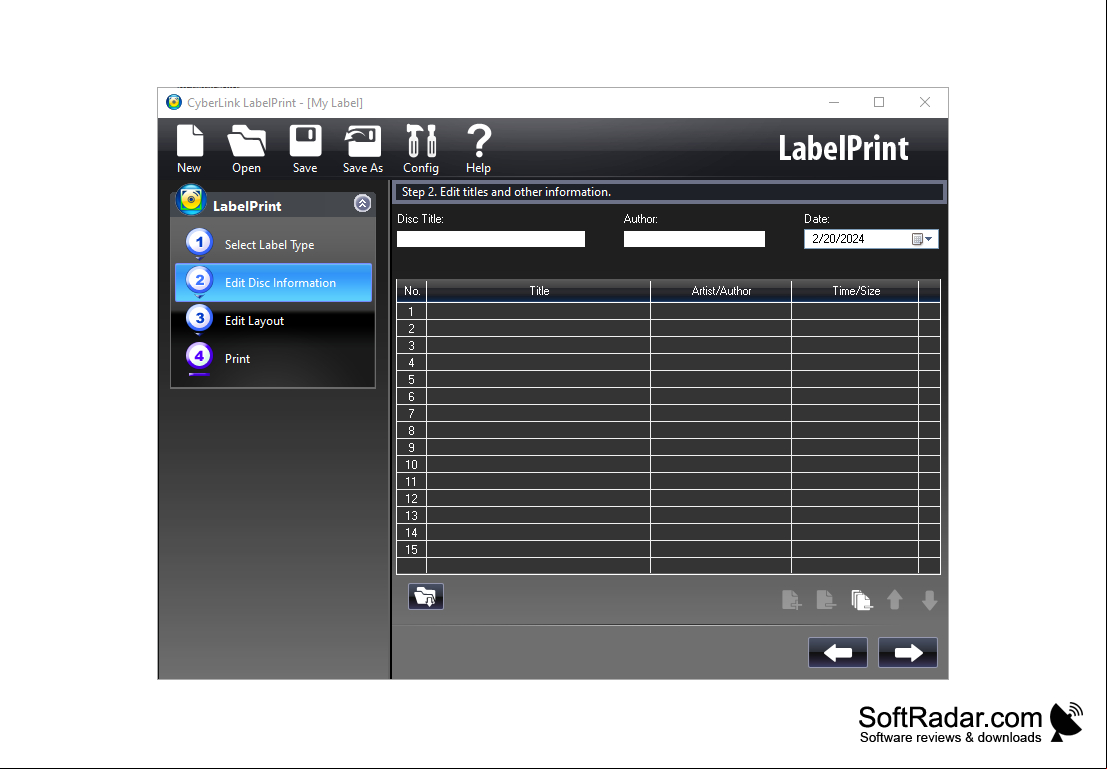This screenshot has width=1107, height=769.
Task: Collapse the LabelPrint sidebar panel
Action: (362, 203)
